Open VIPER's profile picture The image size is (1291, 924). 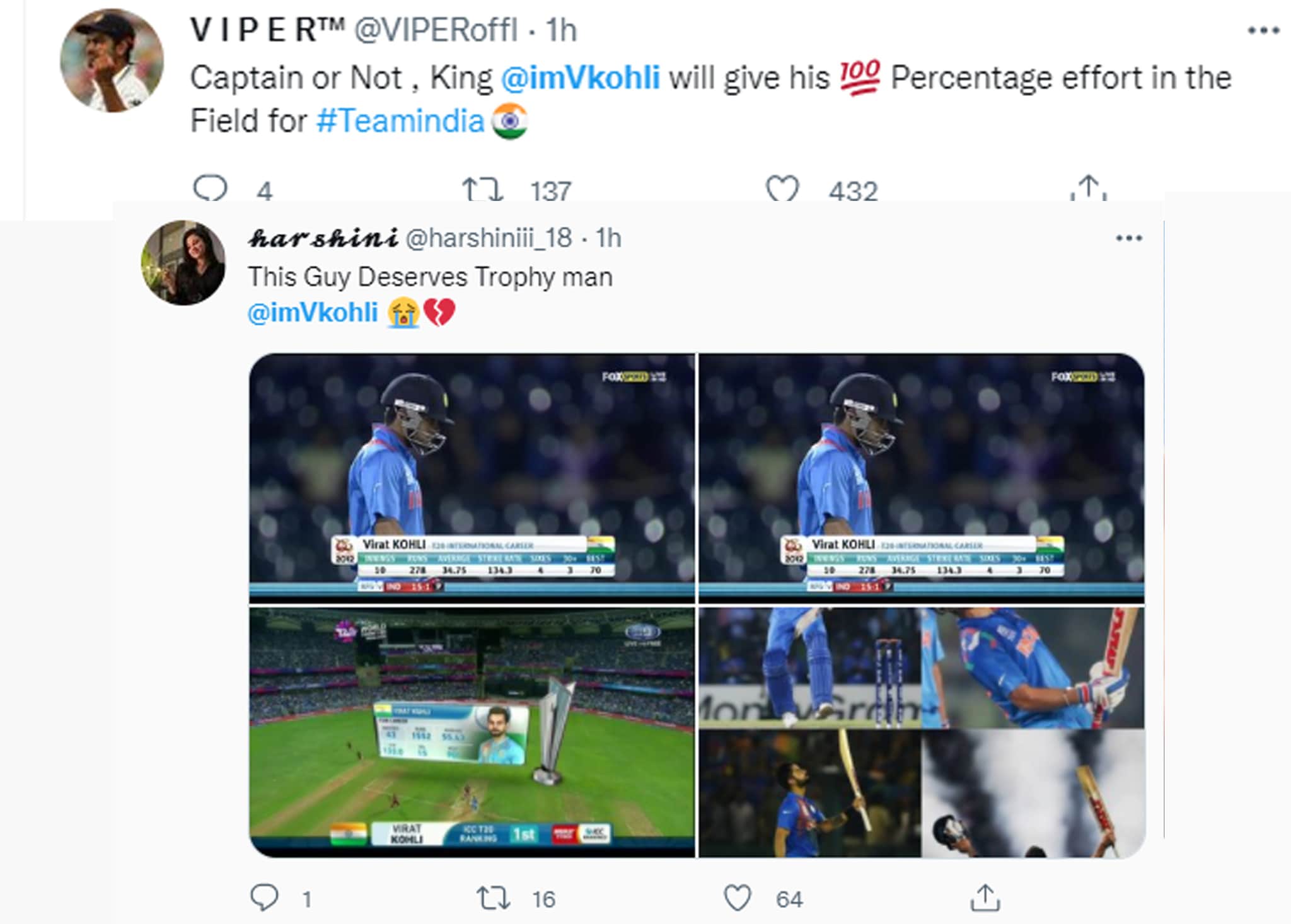point(112,61)
